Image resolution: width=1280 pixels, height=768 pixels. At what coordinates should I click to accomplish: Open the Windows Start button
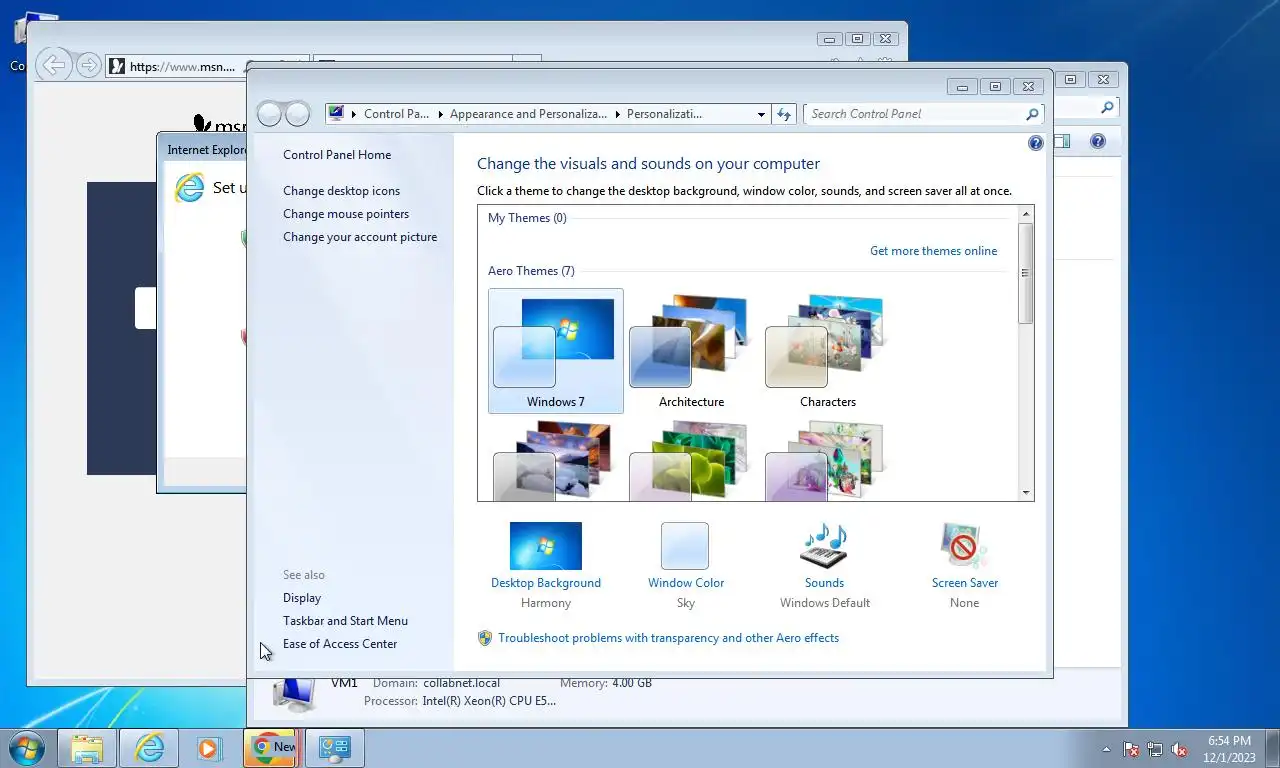25,748
